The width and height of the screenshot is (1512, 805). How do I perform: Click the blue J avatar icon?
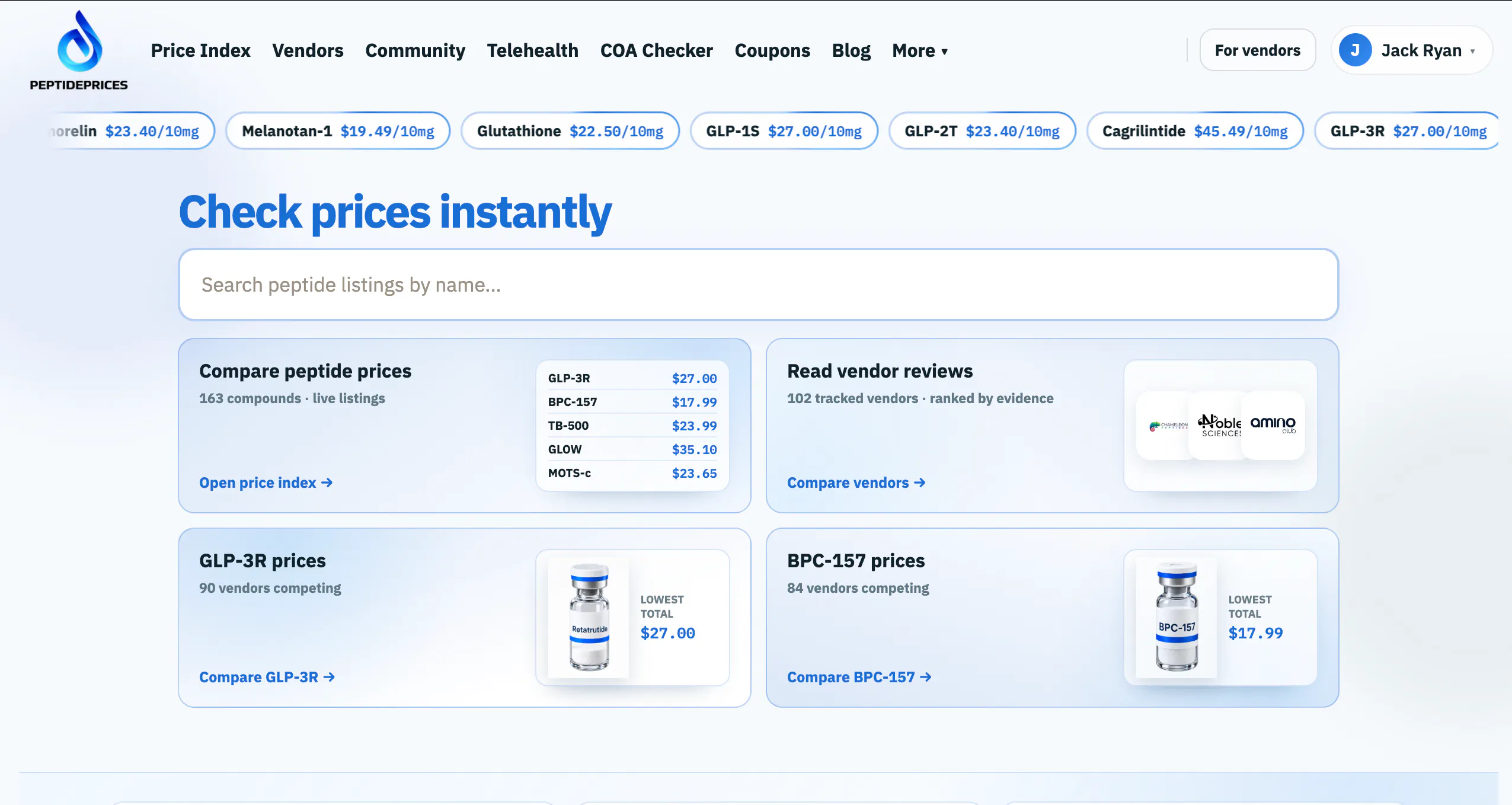(1355, 50)
